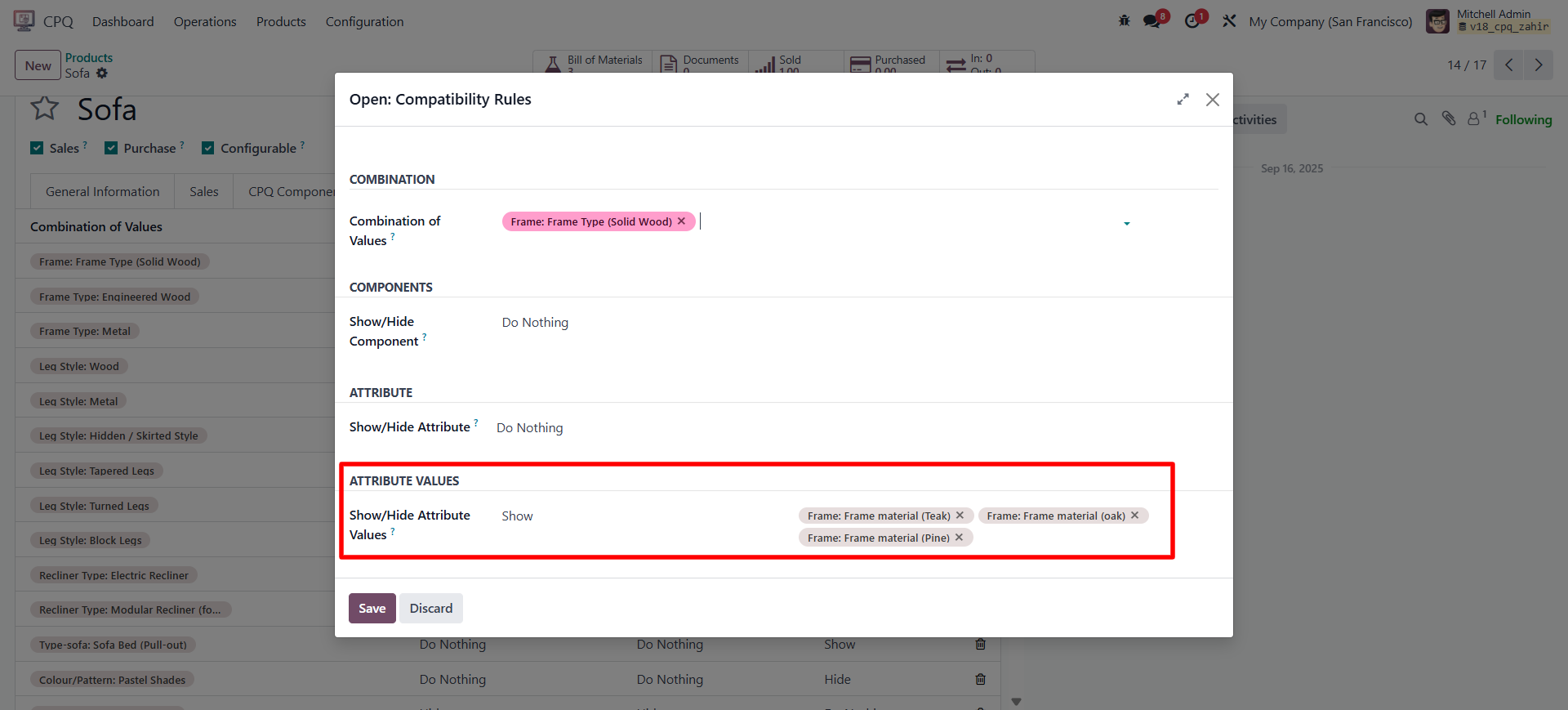
Task: Toggle the Purchase checkbox
Action: coord(111,148)
